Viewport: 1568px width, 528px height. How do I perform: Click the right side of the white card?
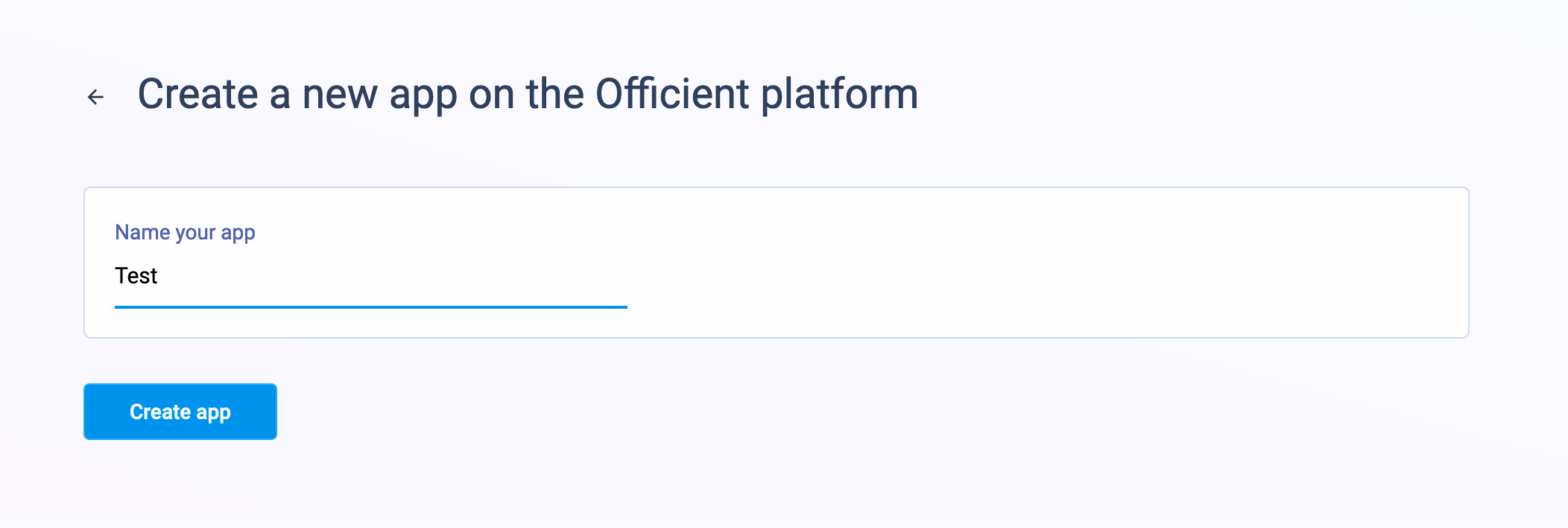(1341, 263)
